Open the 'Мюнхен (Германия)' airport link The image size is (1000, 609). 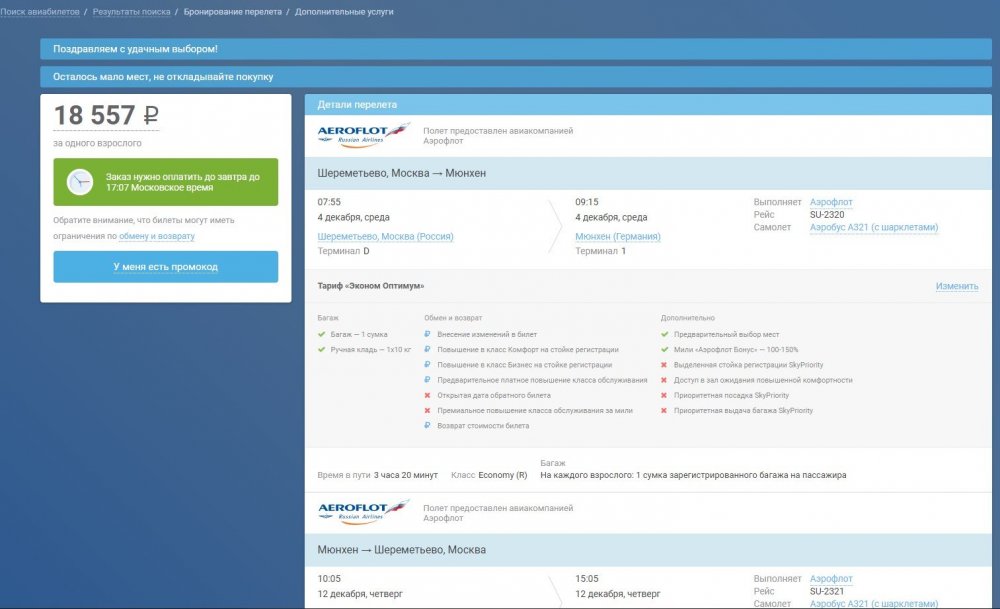click(x=618, y=236)
